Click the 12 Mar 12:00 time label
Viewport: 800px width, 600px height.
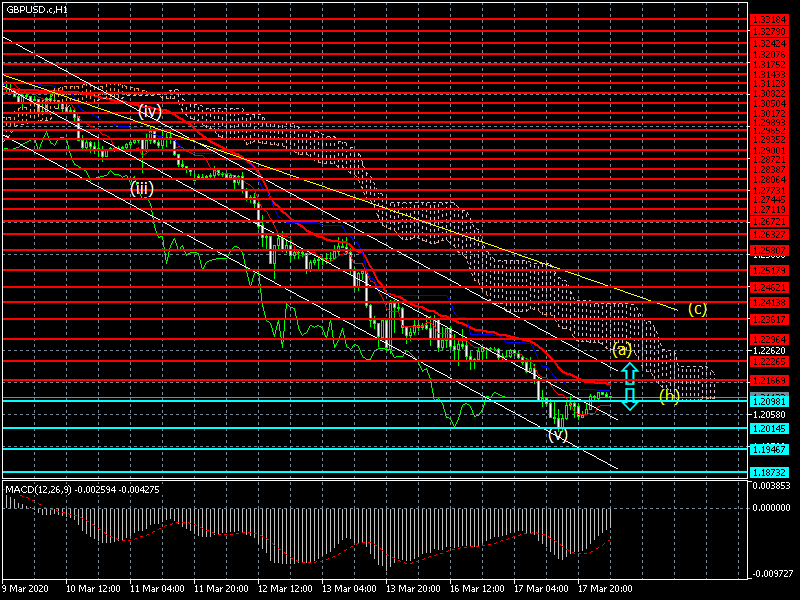coord(285,588)
